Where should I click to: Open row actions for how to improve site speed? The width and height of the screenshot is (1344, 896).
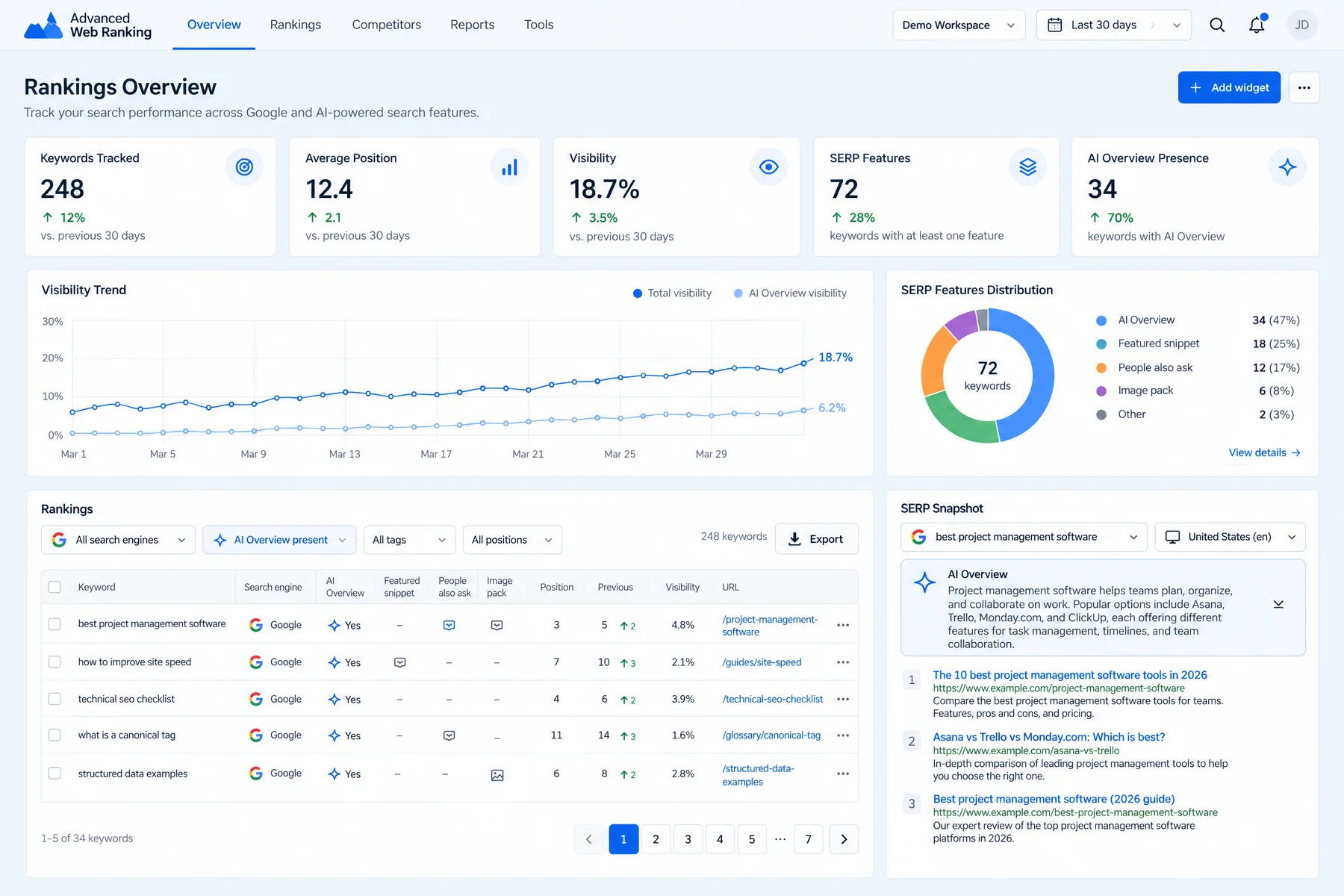tap(843, 662)
